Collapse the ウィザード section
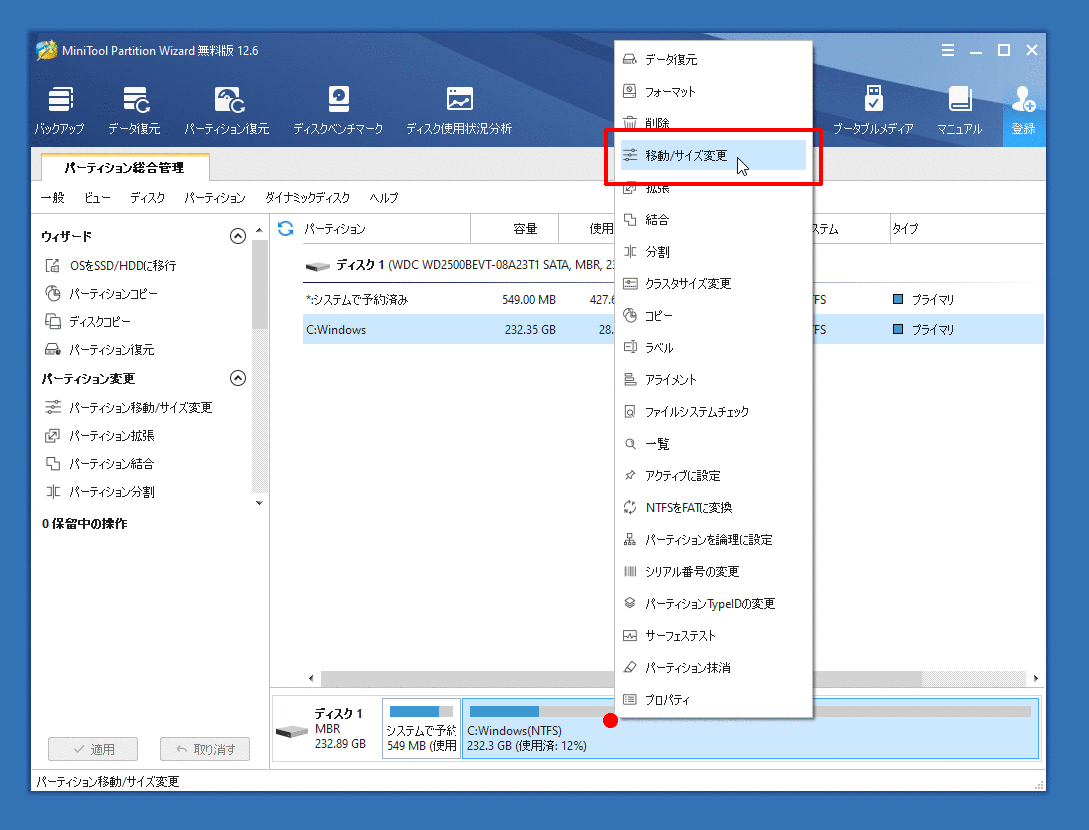Screen dimensions: 1089x830 tap(237, 237)
